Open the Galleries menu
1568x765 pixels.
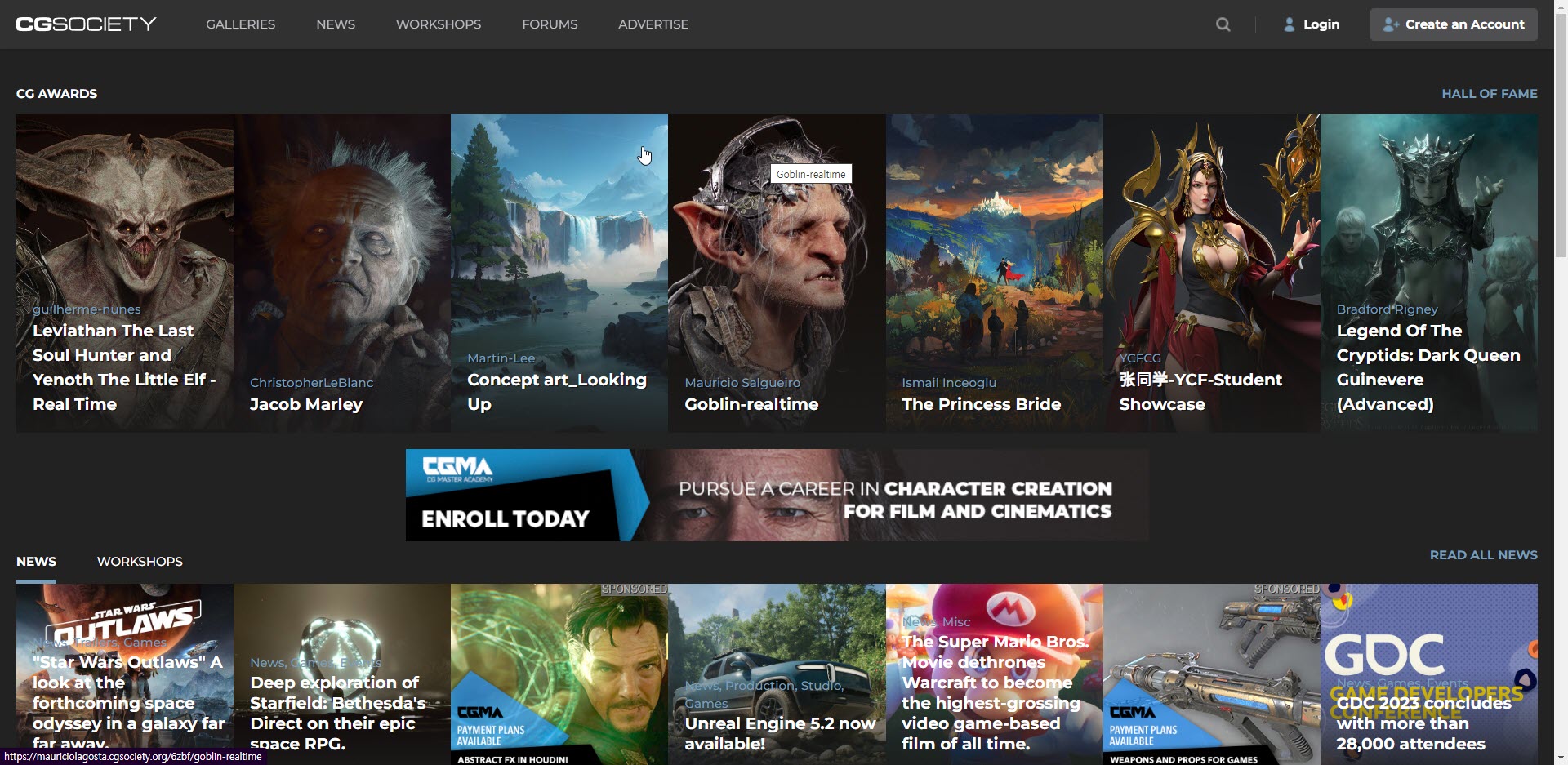[x=241, y=24]
